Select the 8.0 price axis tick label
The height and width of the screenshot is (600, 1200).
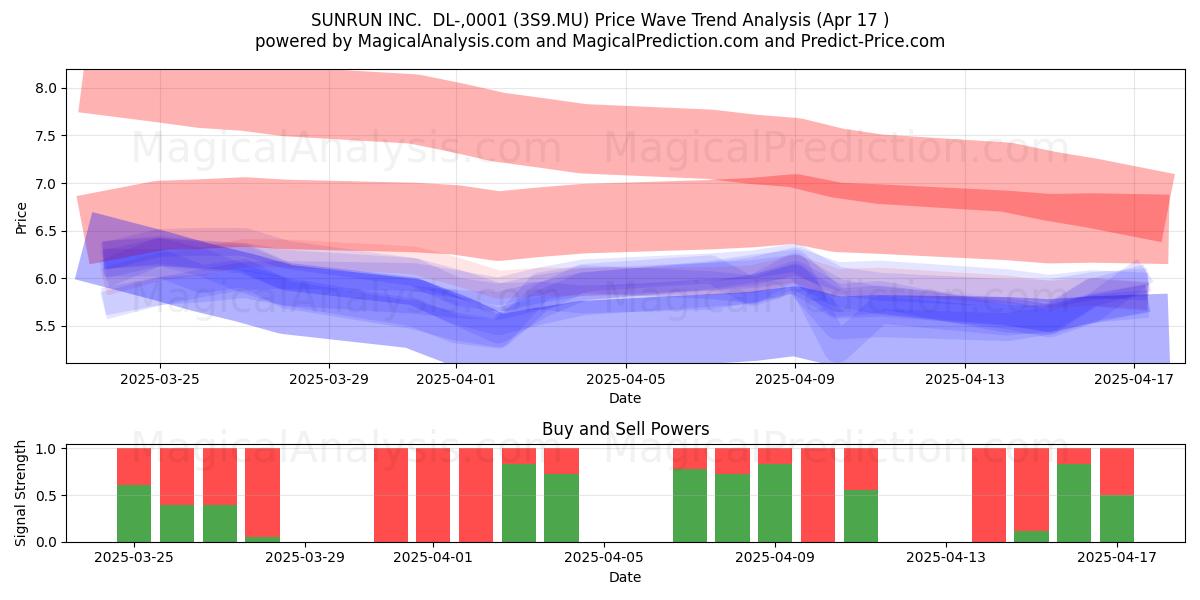coord(46,88)
